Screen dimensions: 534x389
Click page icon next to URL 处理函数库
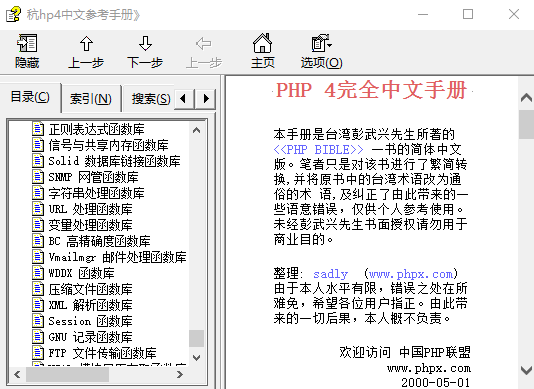coord(38,209)
